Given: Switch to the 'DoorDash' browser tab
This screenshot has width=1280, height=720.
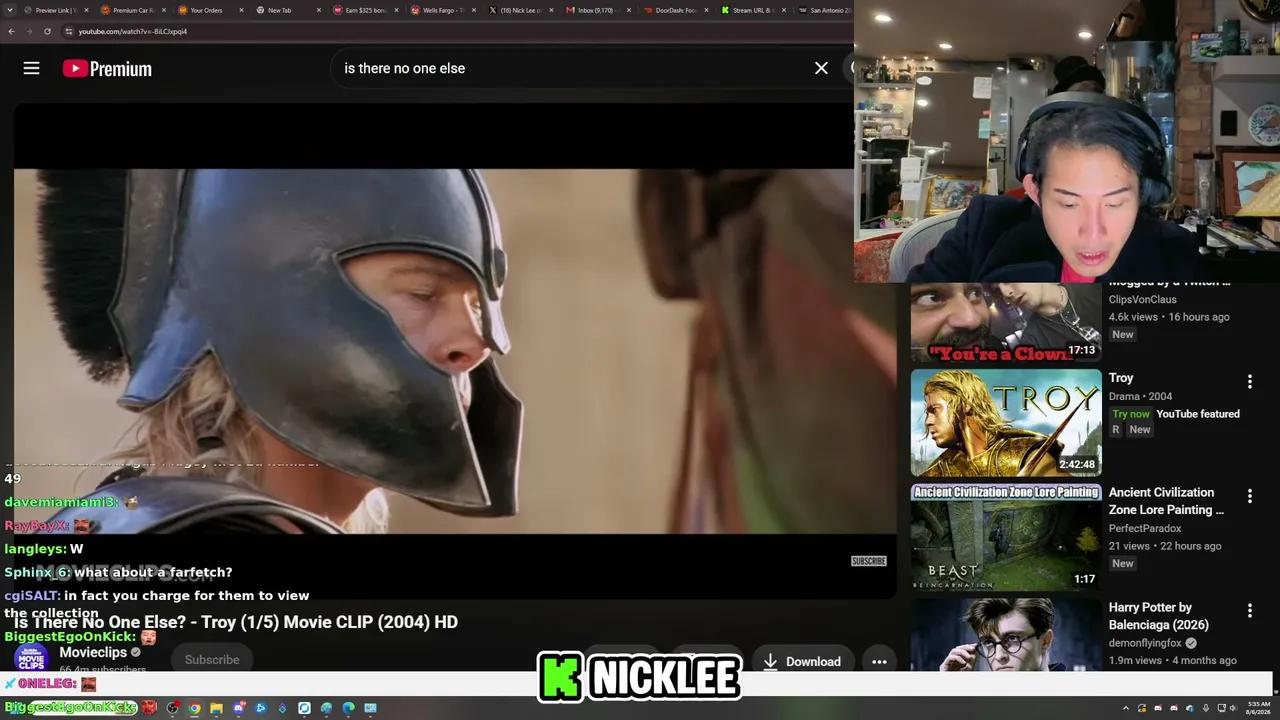Looking at the screenshot, I should tap(675, 10).
